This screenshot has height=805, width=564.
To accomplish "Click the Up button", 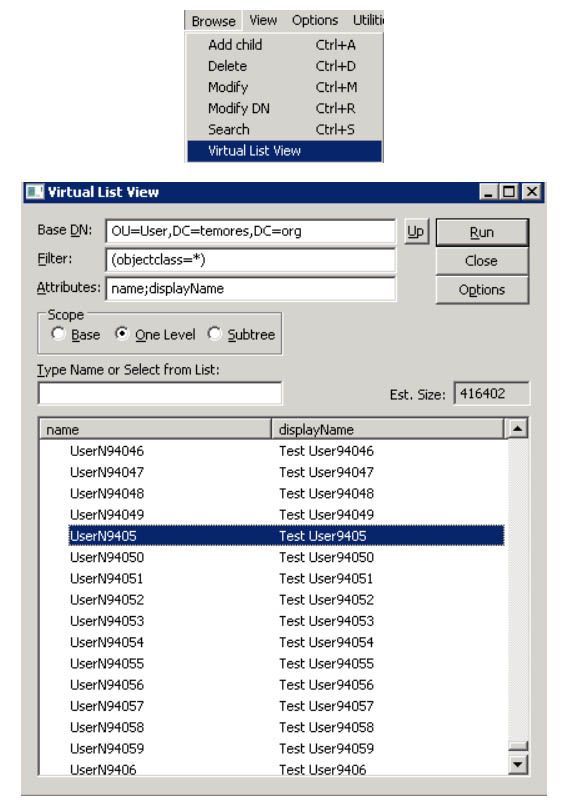I will [416, 232].
